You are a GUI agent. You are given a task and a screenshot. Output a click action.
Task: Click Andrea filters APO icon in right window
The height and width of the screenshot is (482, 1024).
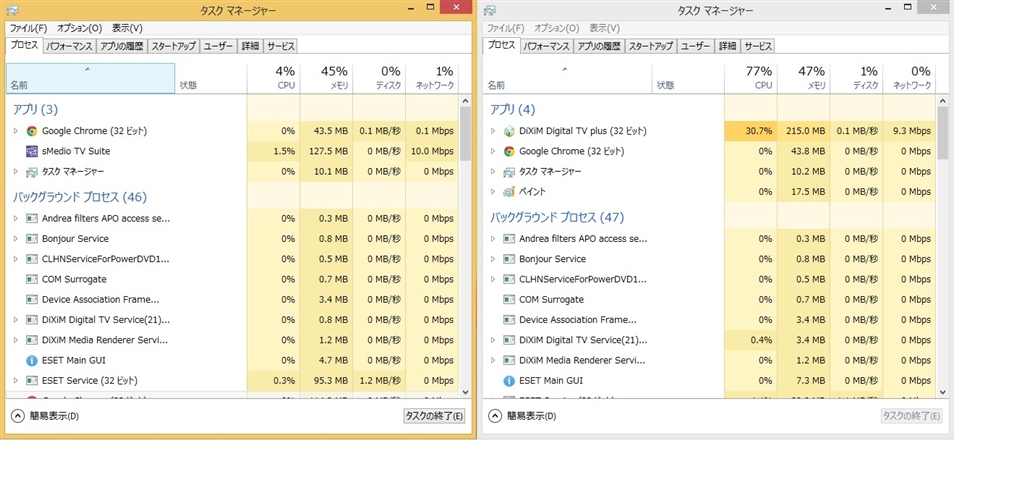(509, 238)
